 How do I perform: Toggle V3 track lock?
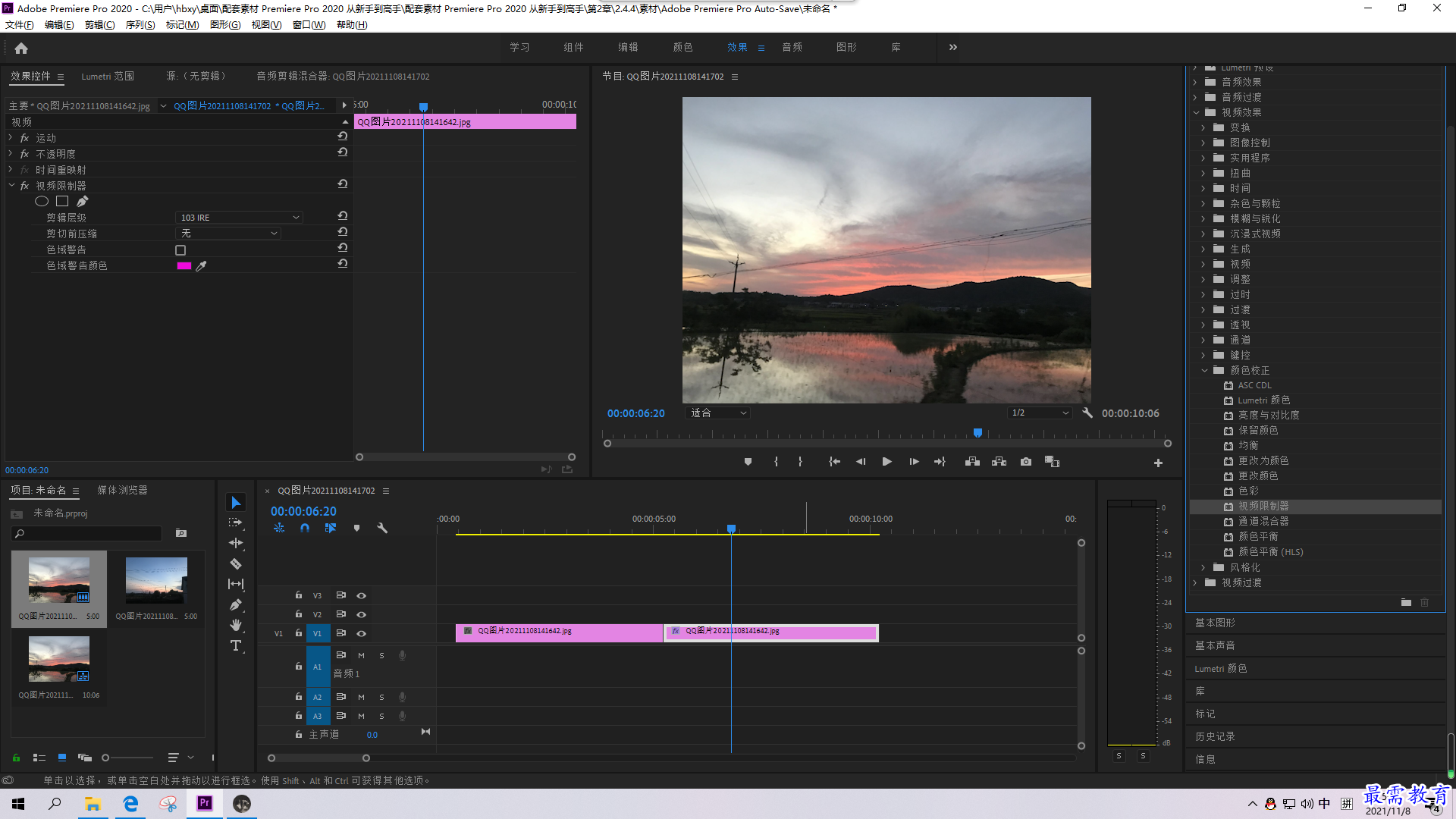click(299, 595)
